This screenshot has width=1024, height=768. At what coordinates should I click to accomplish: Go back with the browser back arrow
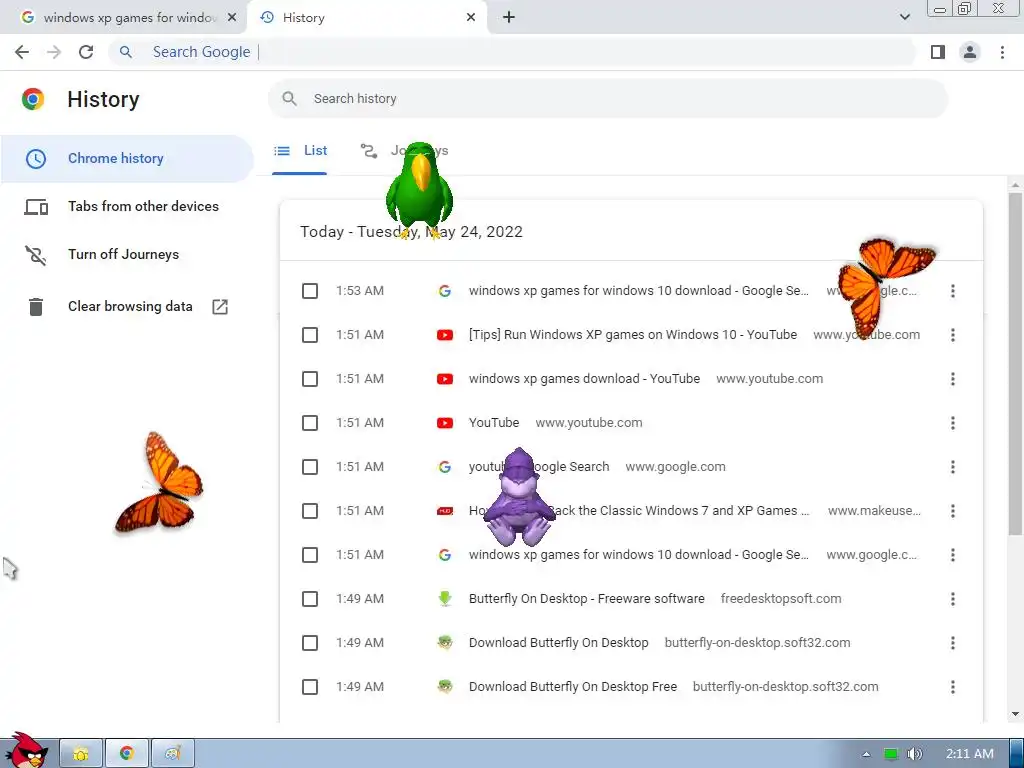click(22, 52)
